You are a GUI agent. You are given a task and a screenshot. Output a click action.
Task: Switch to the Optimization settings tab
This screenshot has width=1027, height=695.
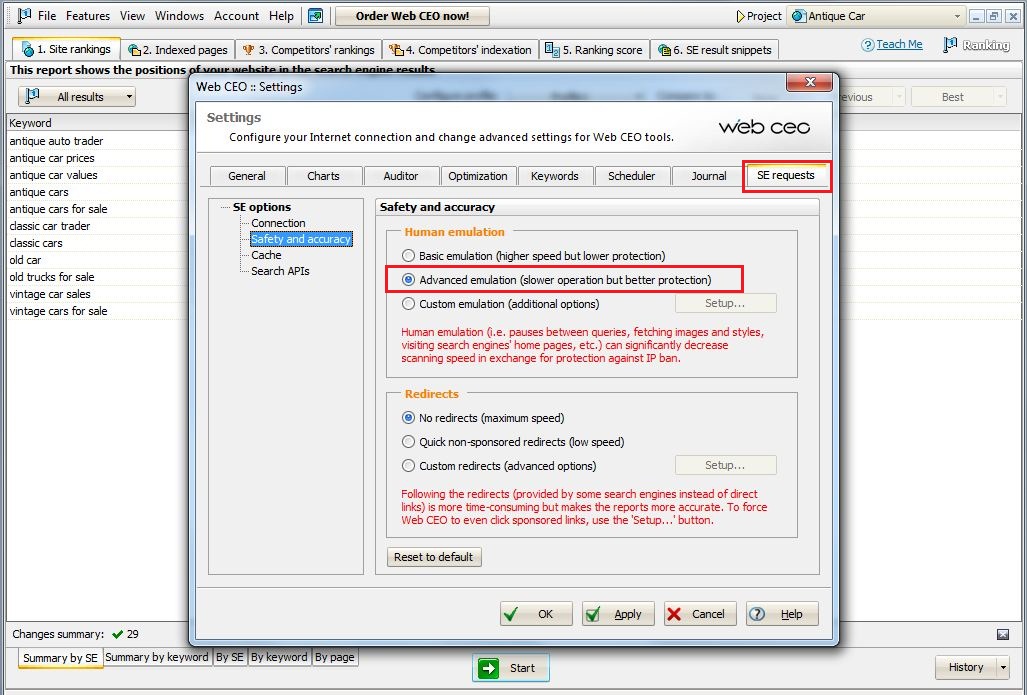click(x=478, y=176)
